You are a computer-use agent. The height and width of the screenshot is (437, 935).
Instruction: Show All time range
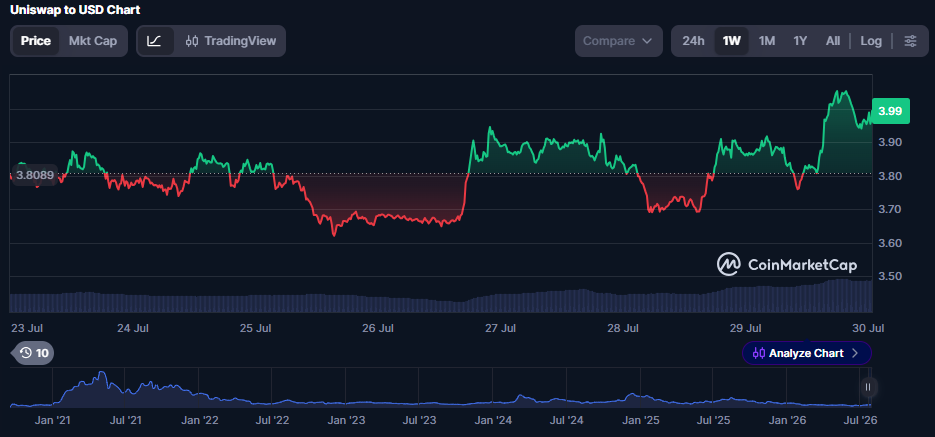click(x=833, y=41)
